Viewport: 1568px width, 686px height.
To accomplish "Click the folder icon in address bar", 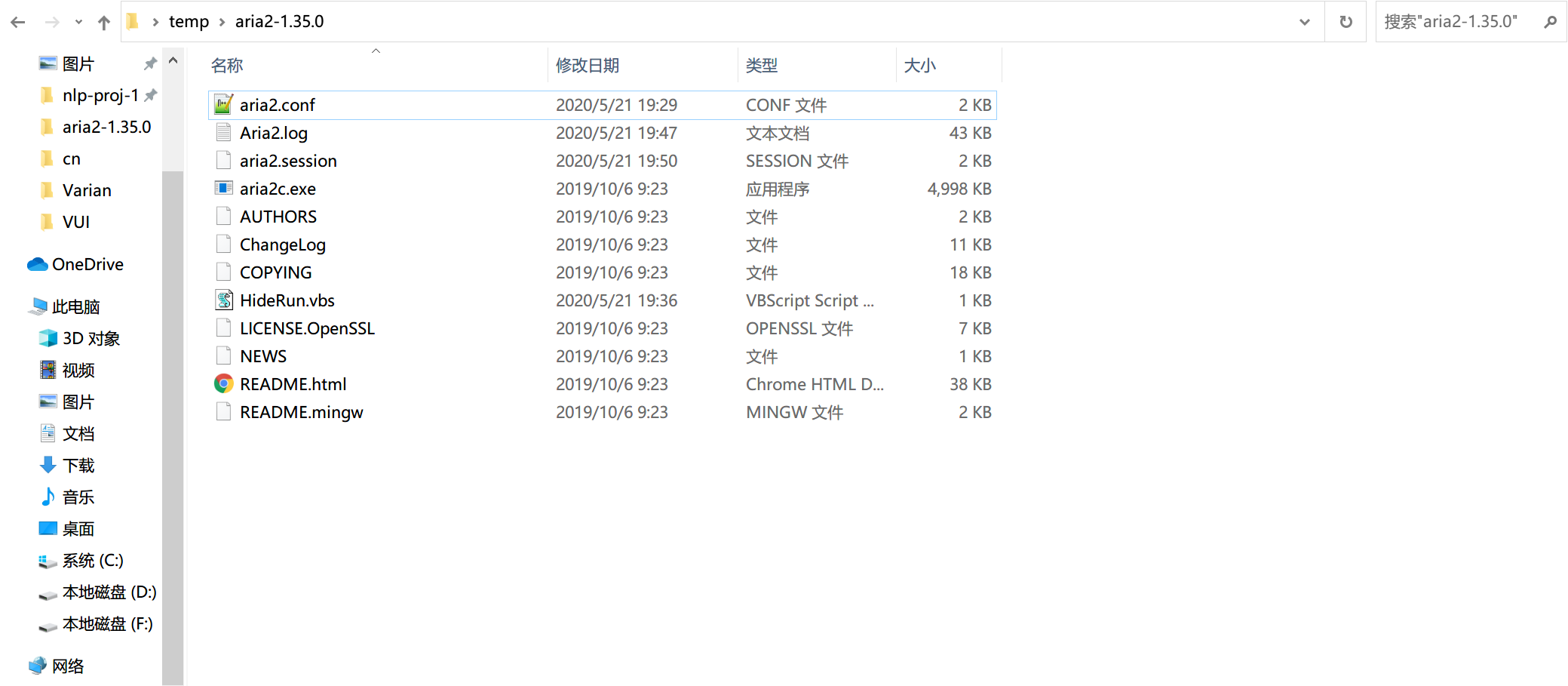I will tap(133, 21).
